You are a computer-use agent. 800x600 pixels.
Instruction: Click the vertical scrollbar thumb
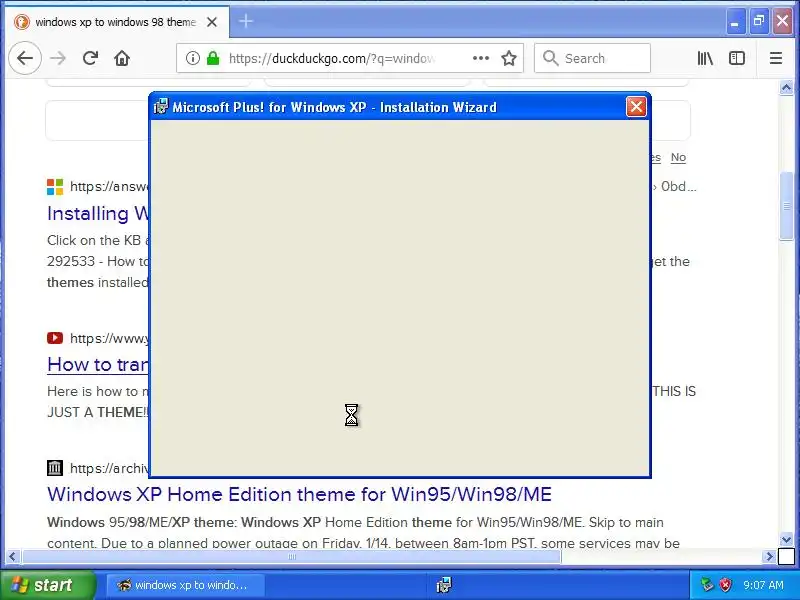pos(786,206)
